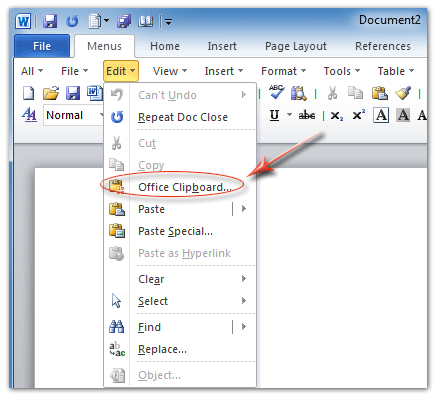Open the View dropdown menu
The image size is (441, 400).
tap(170, 71)
